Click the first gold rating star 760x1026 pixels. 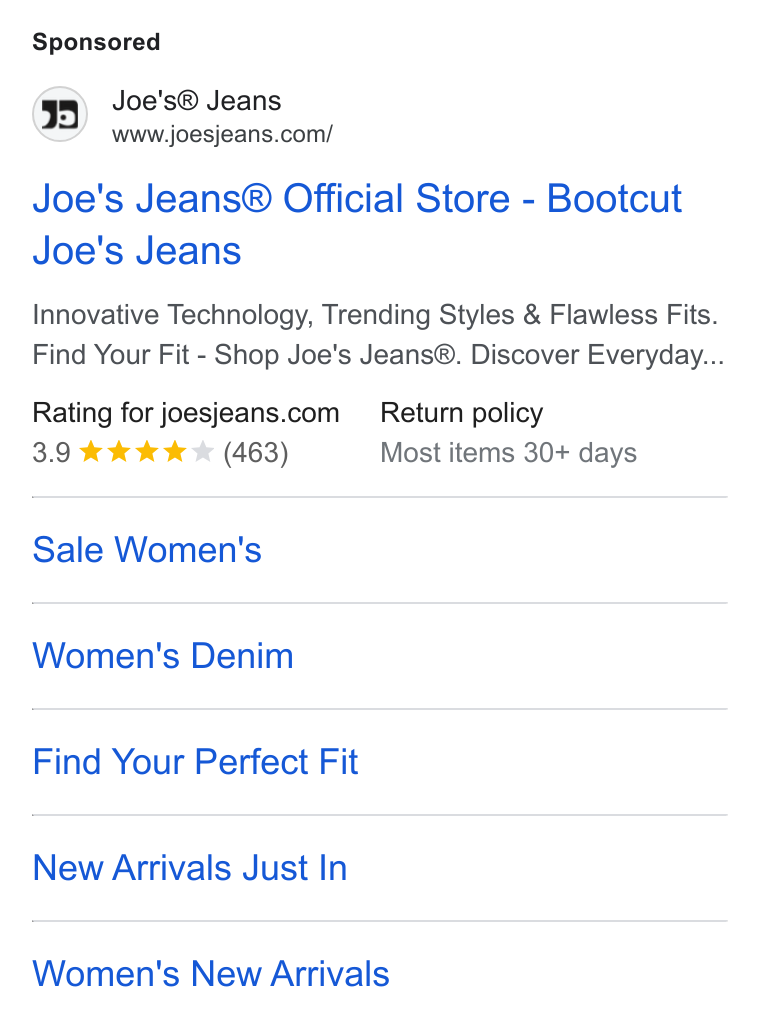click(x=90, y=451)
